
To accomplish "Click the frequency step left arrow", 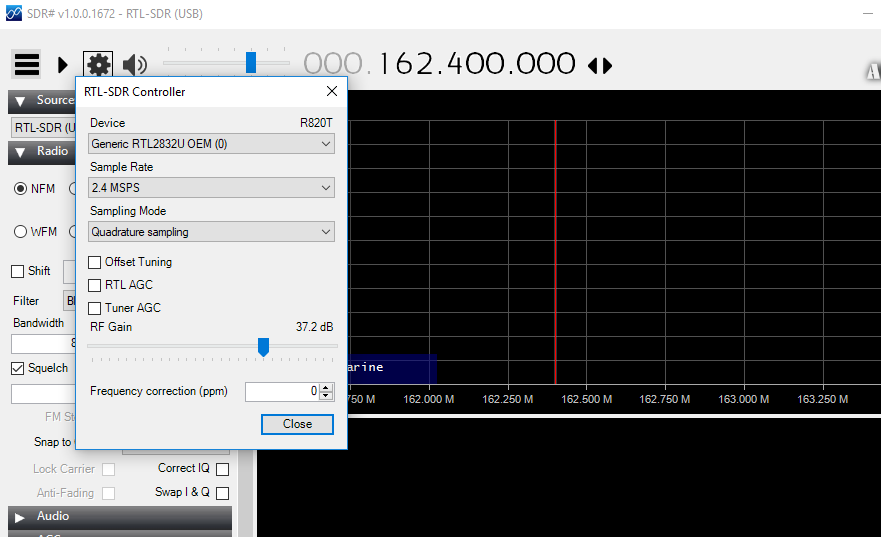I will (x=593, y=66).
